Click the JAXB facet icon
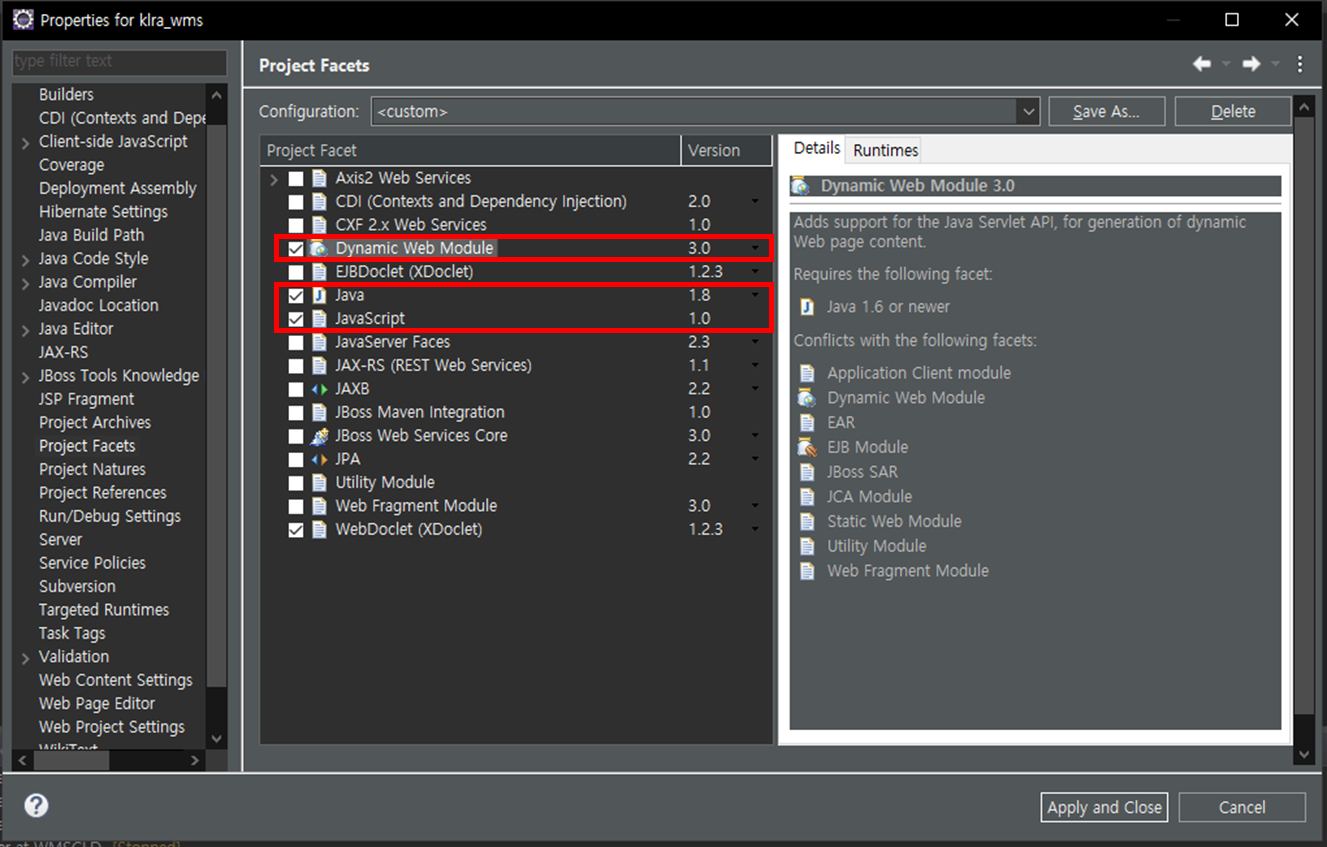The width and height of the screenshot is (1327, 847). (x=319, y=389)
